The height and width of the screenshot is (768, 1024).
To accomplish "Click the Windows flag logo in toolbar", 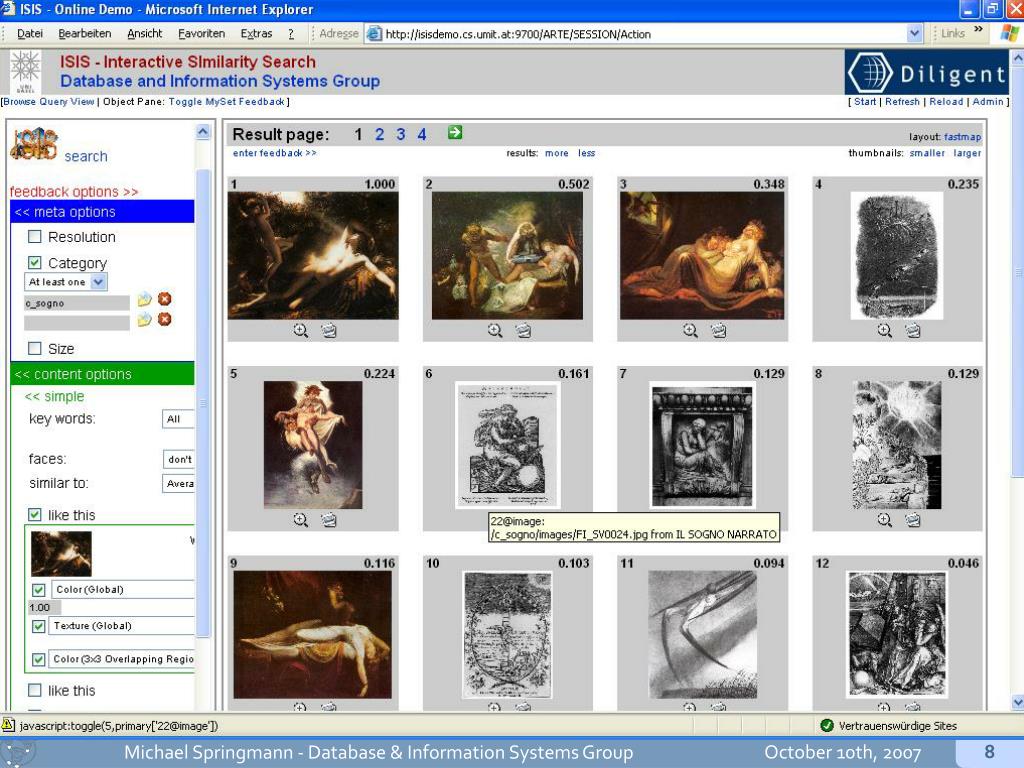I will pyautogui.click(x=1010, y=33).
